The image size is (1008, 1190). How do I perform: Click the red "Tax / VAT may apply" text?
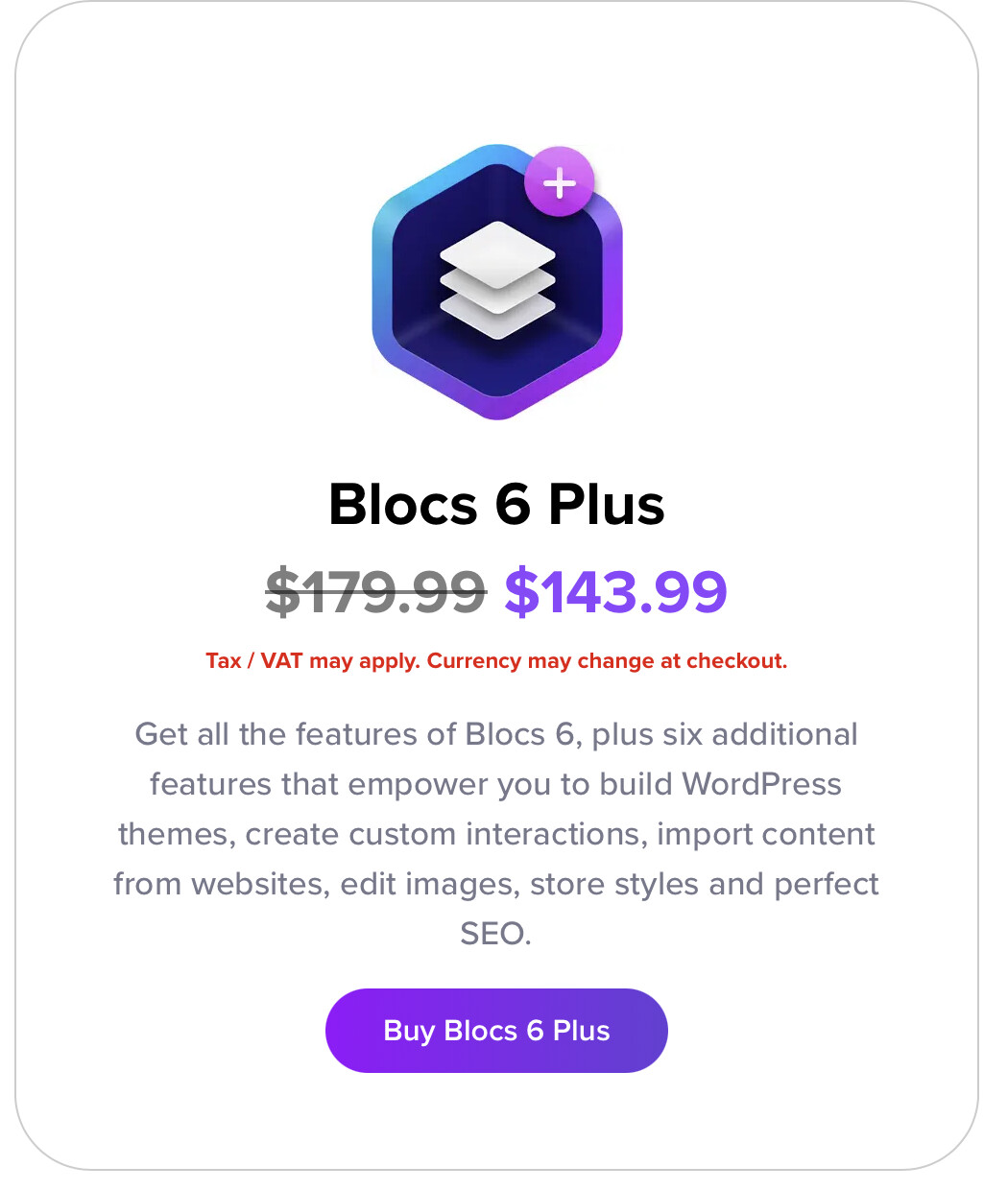[x=313, y=661]
